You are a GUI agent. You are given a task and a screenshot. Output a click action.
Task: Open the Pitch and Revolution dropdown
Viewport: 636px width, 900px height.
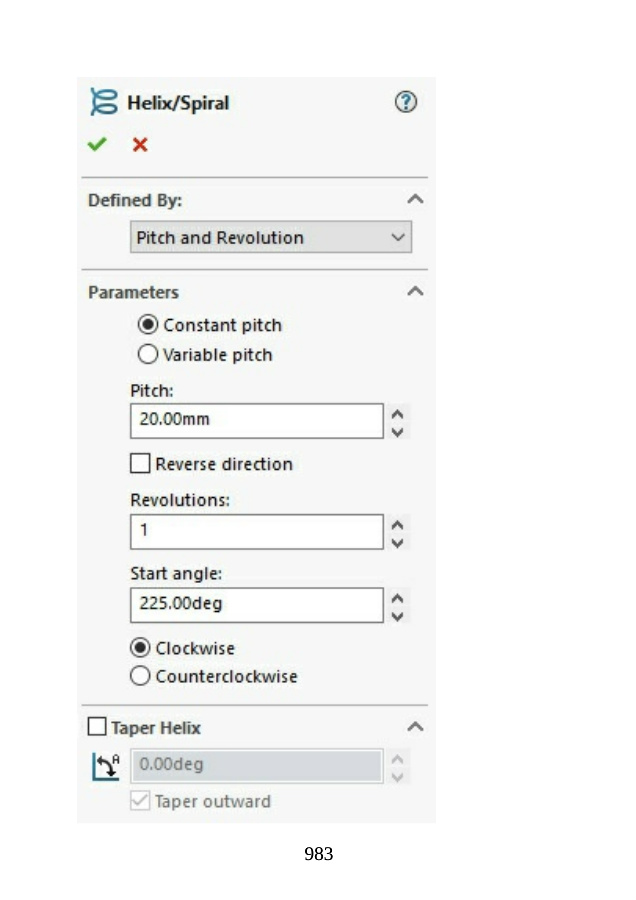[271, 238]
